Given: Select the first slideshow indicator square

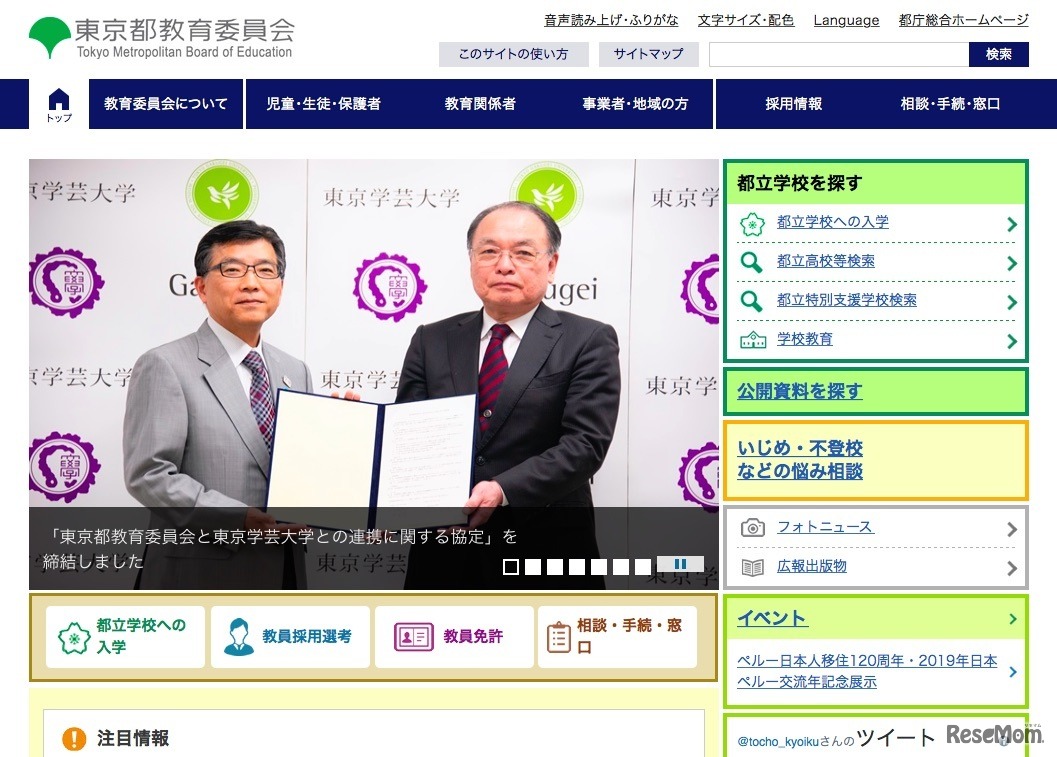Looking at the screenshot, I should [511, 567].
